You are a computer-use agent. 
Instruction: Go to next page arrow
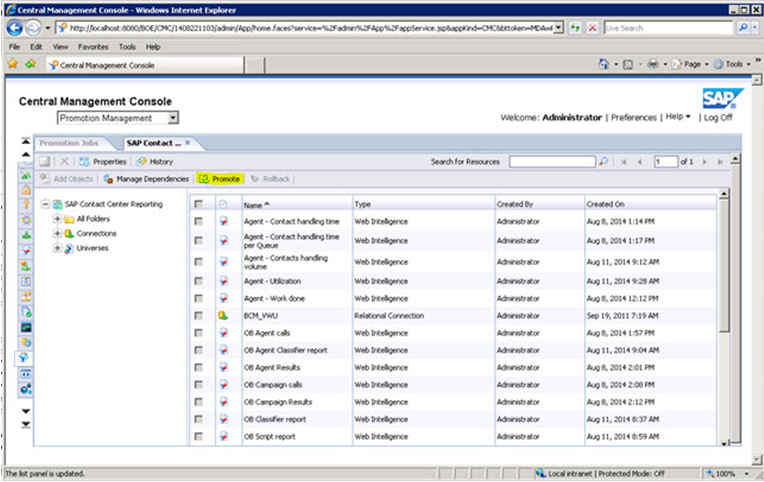(706, 161)
